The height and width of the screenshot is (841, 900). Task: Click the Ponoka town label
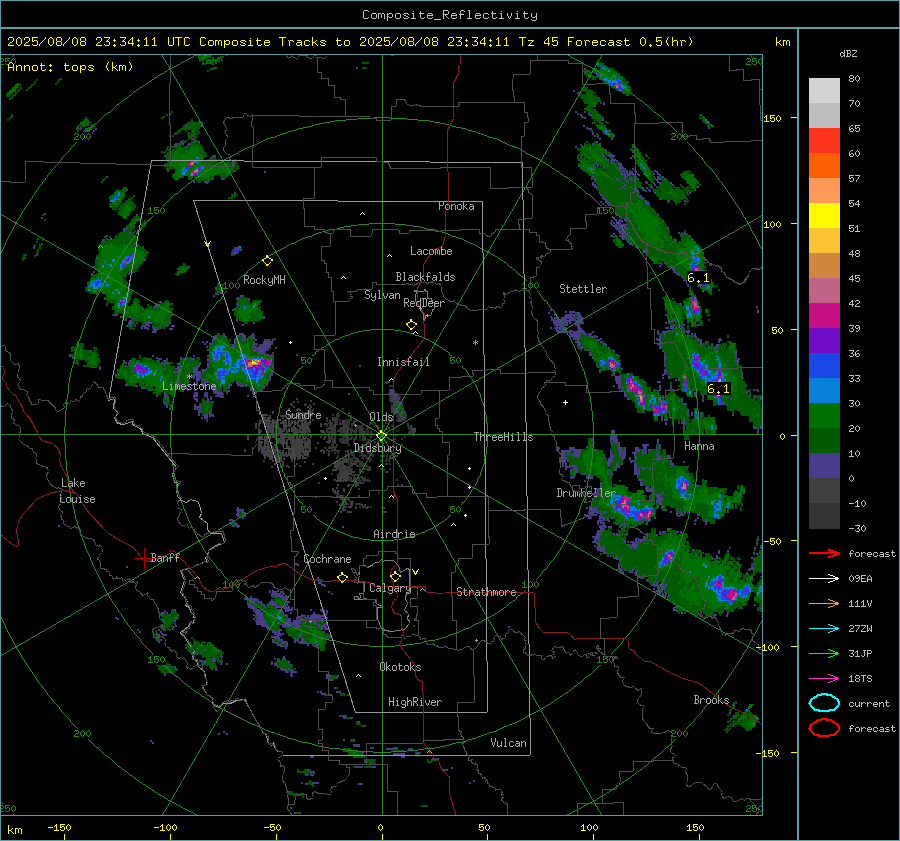click(x=456, y=206)
